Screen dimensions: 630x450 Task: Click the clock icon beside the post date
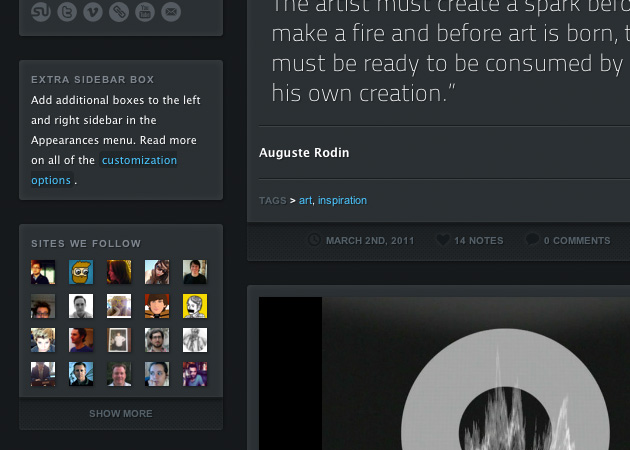point(315,240)
